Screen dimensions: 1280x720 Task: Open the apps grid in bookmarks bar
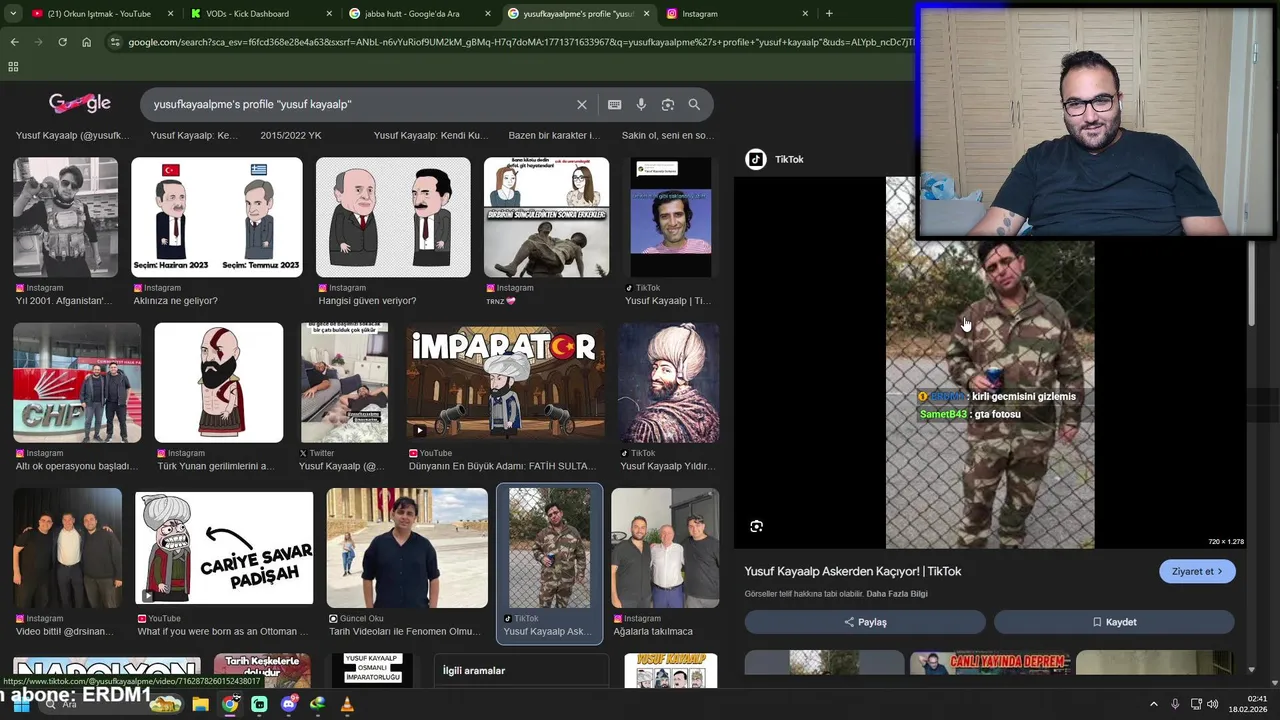[x=13, y=67]
